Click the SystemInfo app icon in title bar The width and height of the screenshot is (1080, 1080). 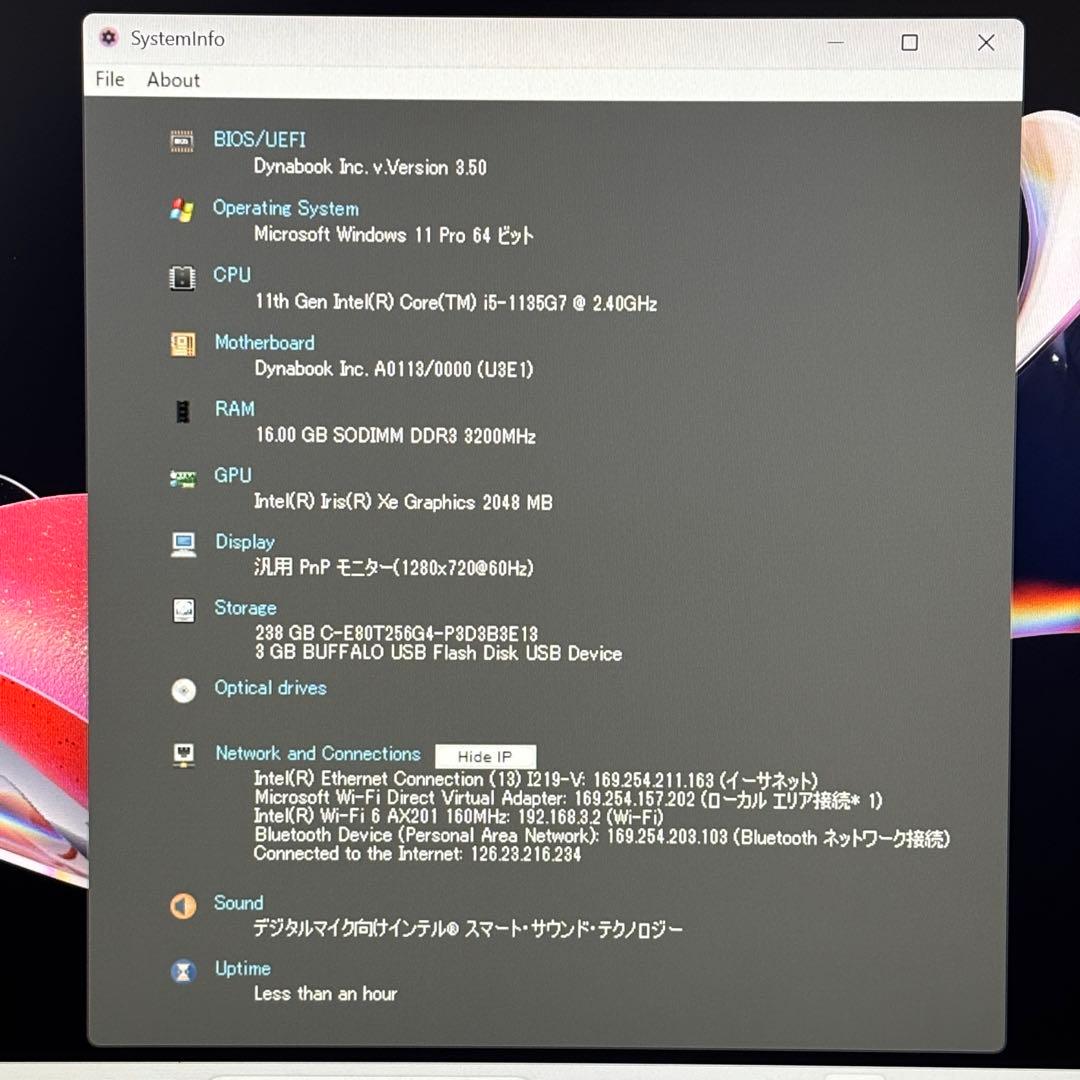[x=108, y=38]
